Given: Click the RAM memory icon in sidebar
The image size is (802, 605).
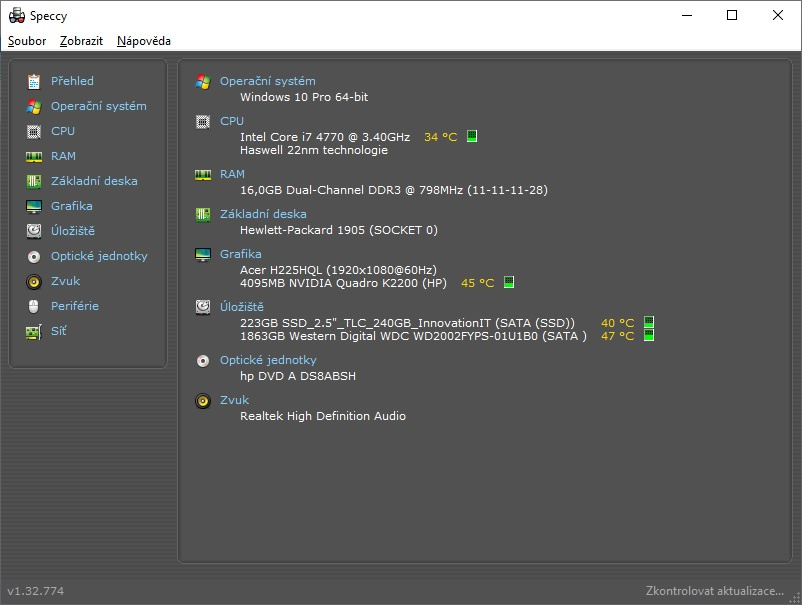Looking at the screenshot, I should coord(33,155).
